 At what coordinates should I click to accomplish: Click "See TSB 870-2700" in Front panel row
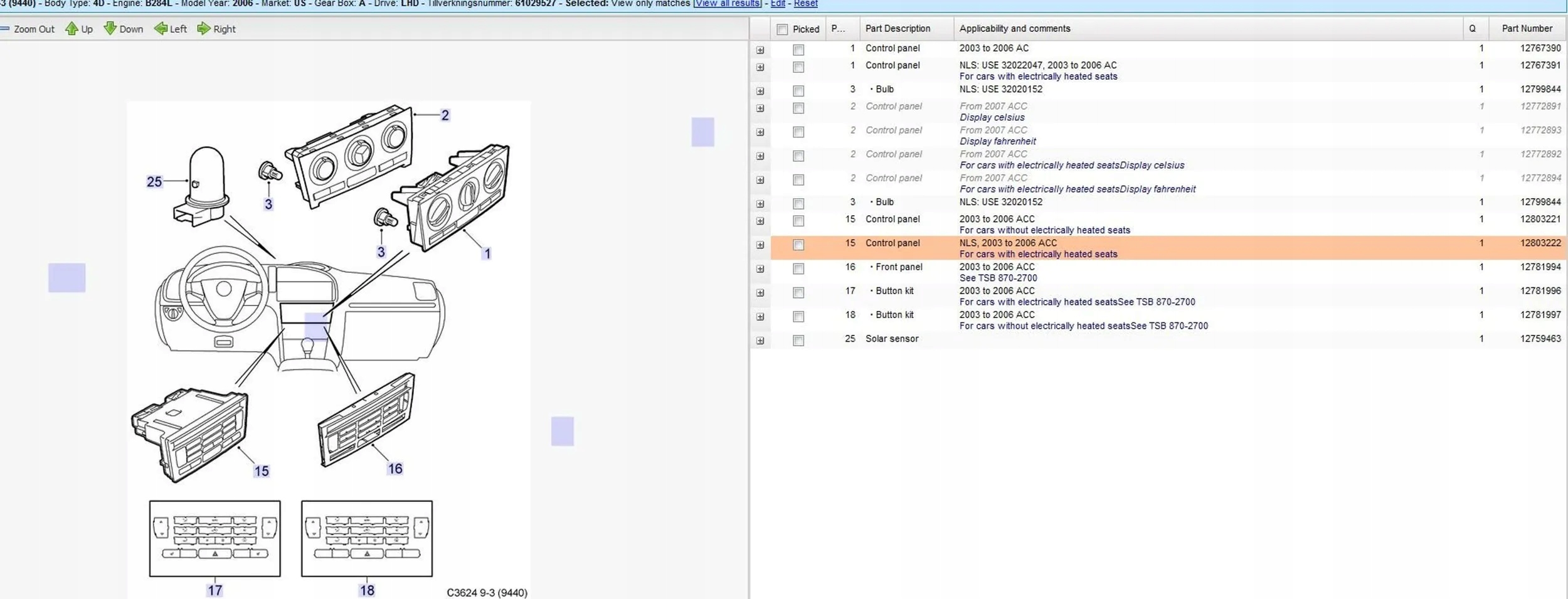coord(999,278)
